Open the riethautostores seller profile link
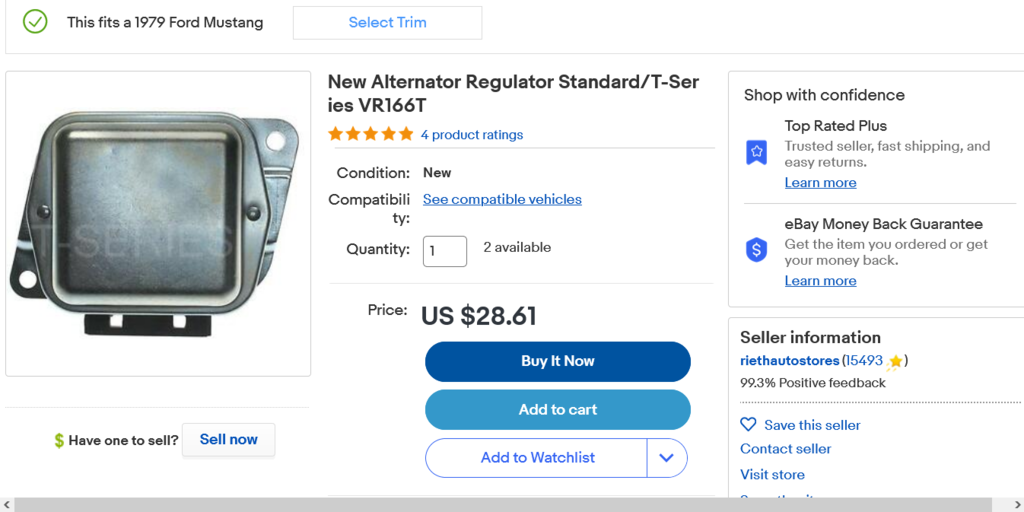1024x512 pixels. pyautogui.click(x=789, y=360)
